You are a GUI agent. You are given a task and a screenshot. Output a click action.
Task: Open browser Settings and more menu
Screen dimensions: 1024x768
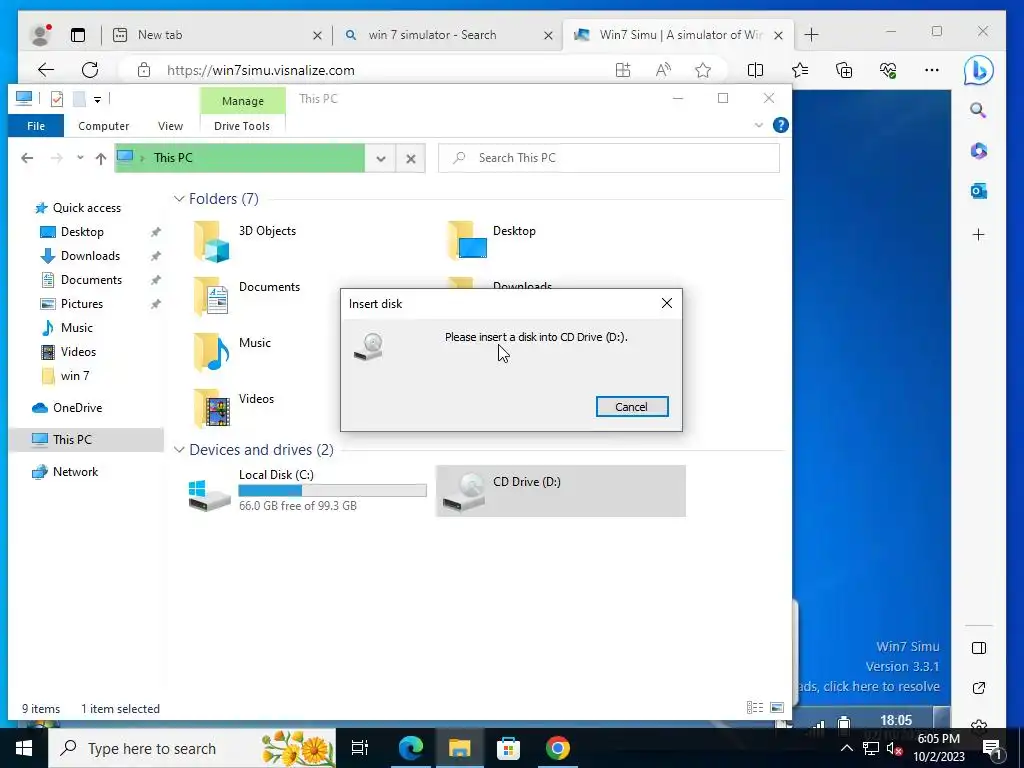[x=931, y=70]
